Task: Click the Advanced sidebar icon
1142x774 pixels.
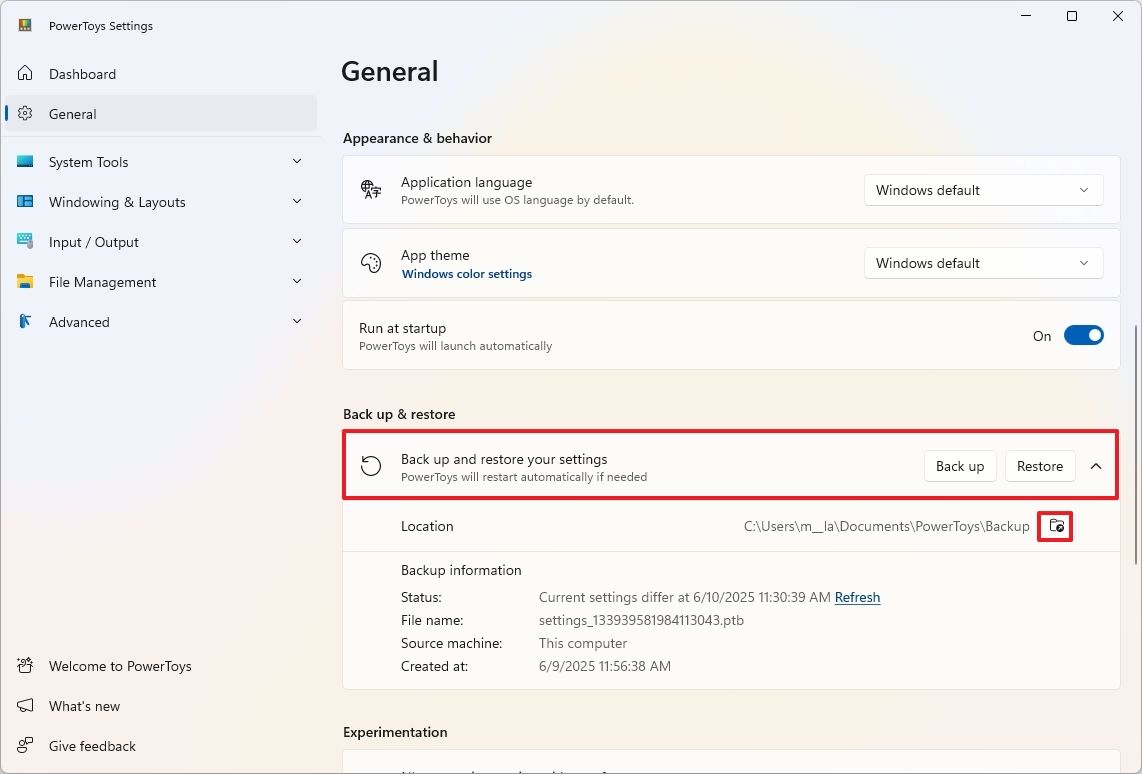Action: [x=24, y=321]
